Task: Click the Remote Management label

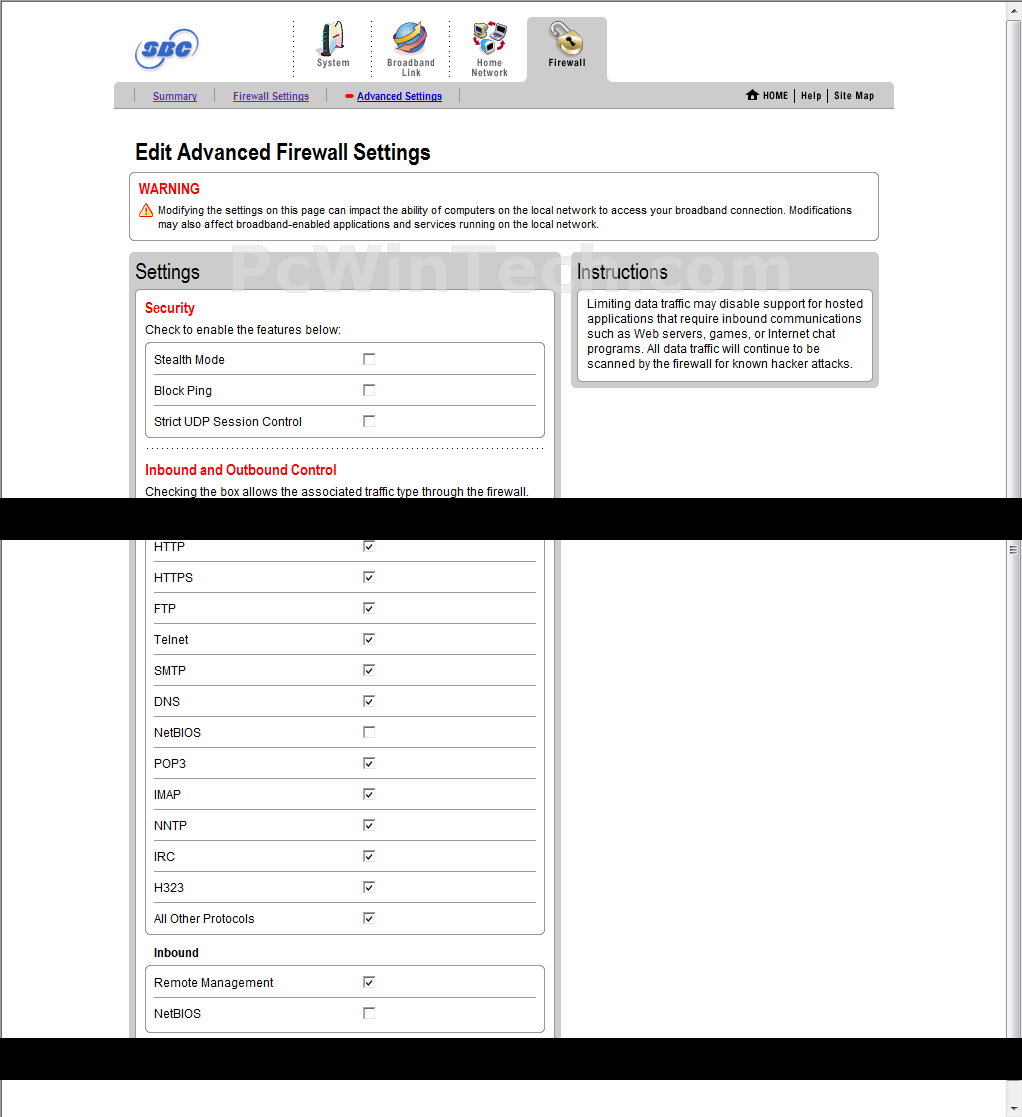Action: 214,983
